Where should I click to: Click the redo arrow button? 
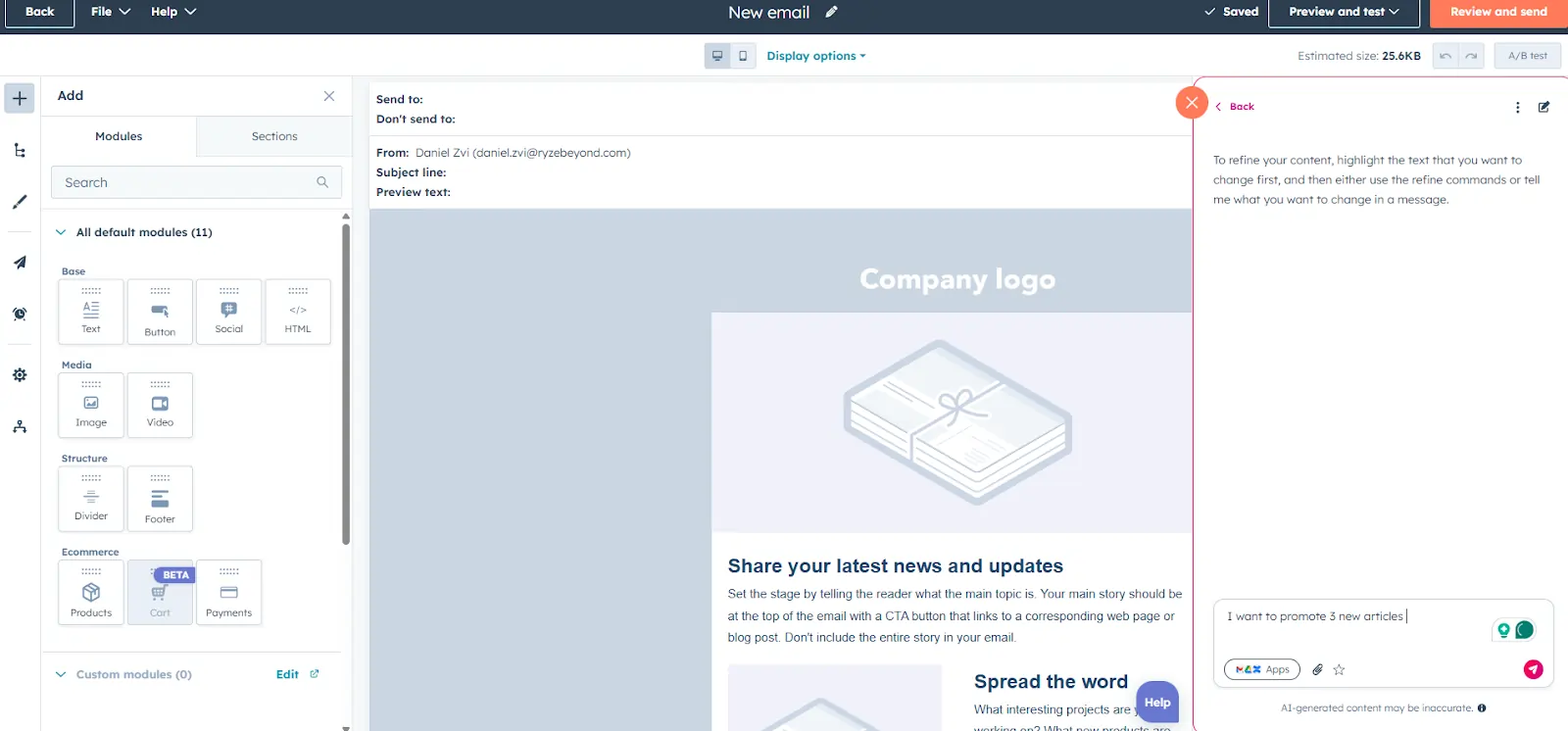1471,56
